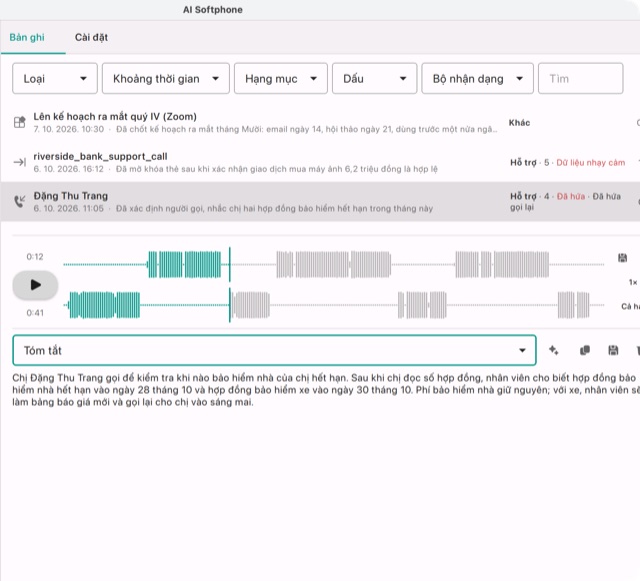Image resolution: width=640 pixels, height=581 pixels.
Task: Click the Dữ liệu nhạy cảm tag
Action: (591, 163)
